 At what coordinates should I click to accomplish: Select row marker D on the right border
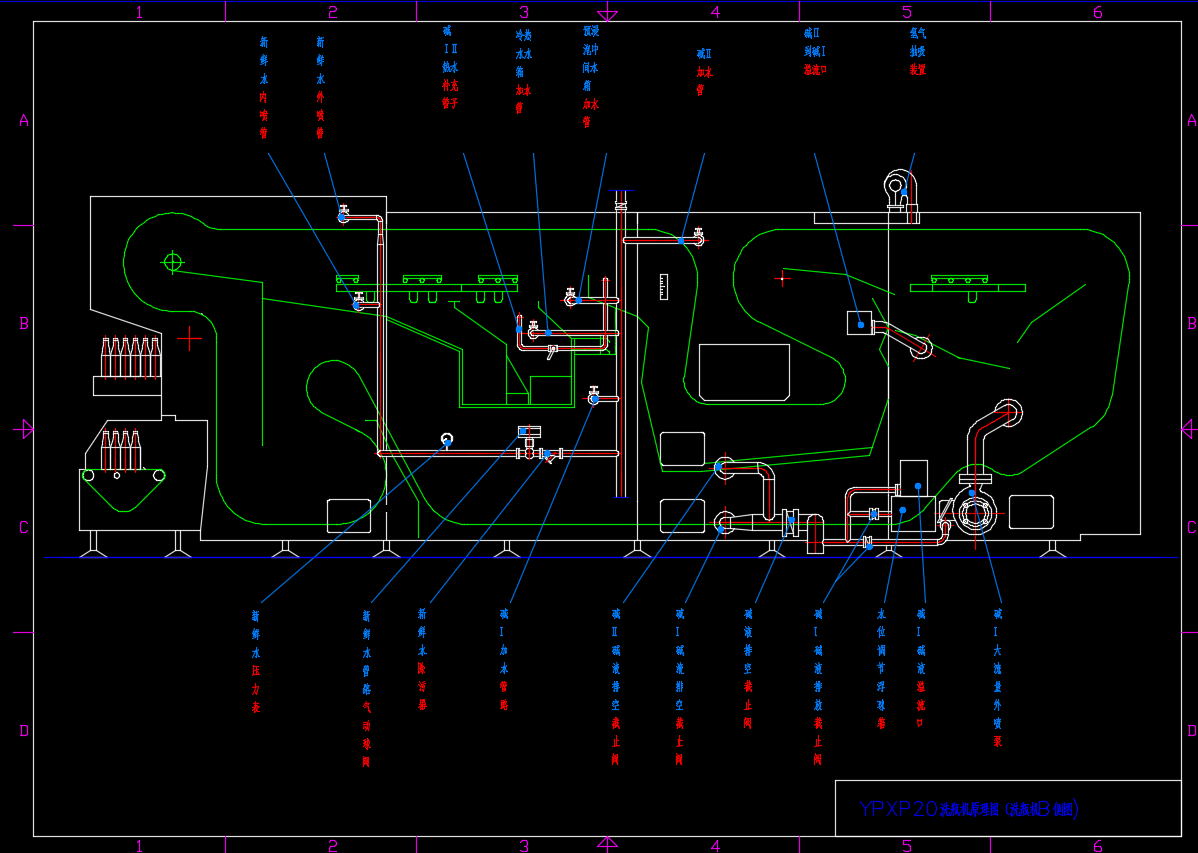click(x=1190, y=731)
